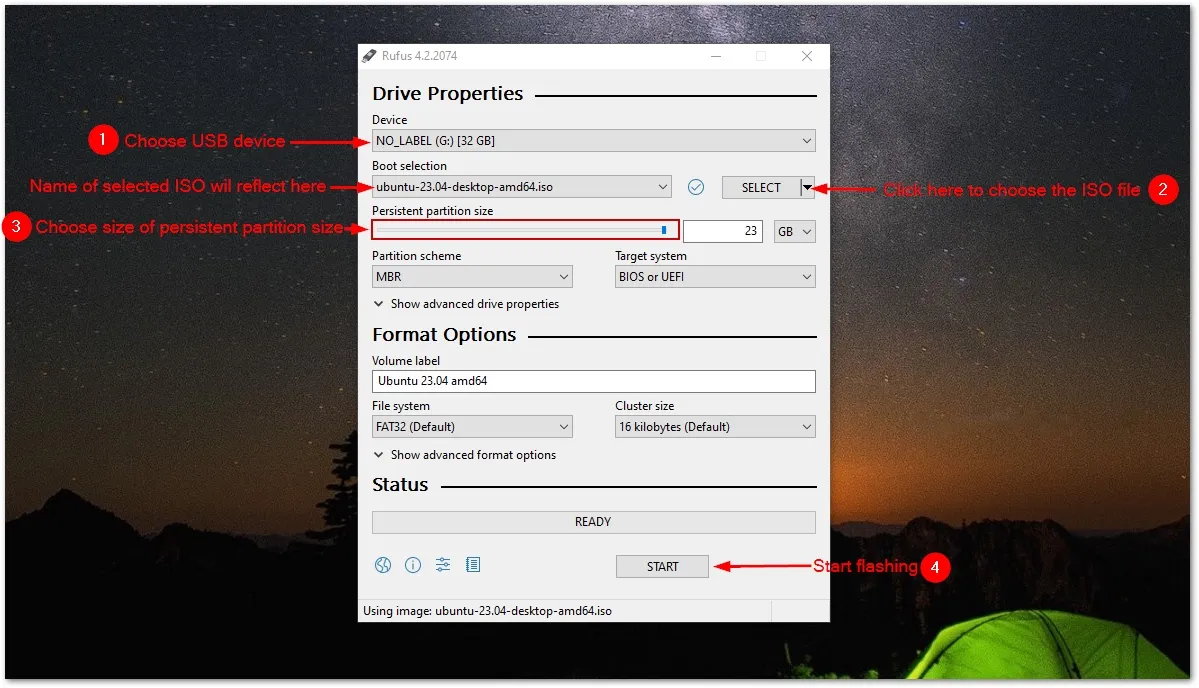
Task: Click the Volume label text field
Action: pos(593,381)
